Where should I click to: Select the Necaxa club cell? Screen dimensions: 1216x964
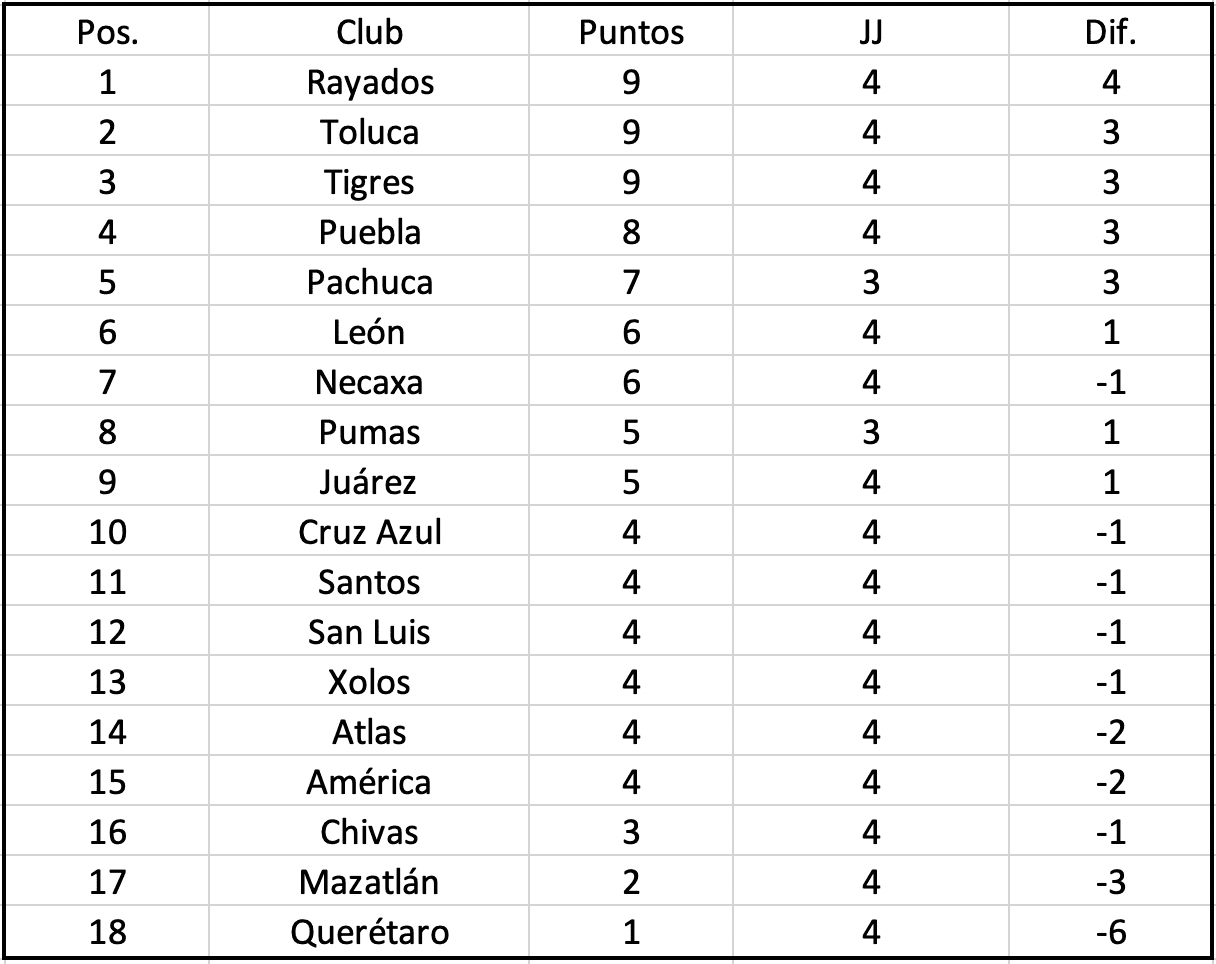click(x=369, y=382)
